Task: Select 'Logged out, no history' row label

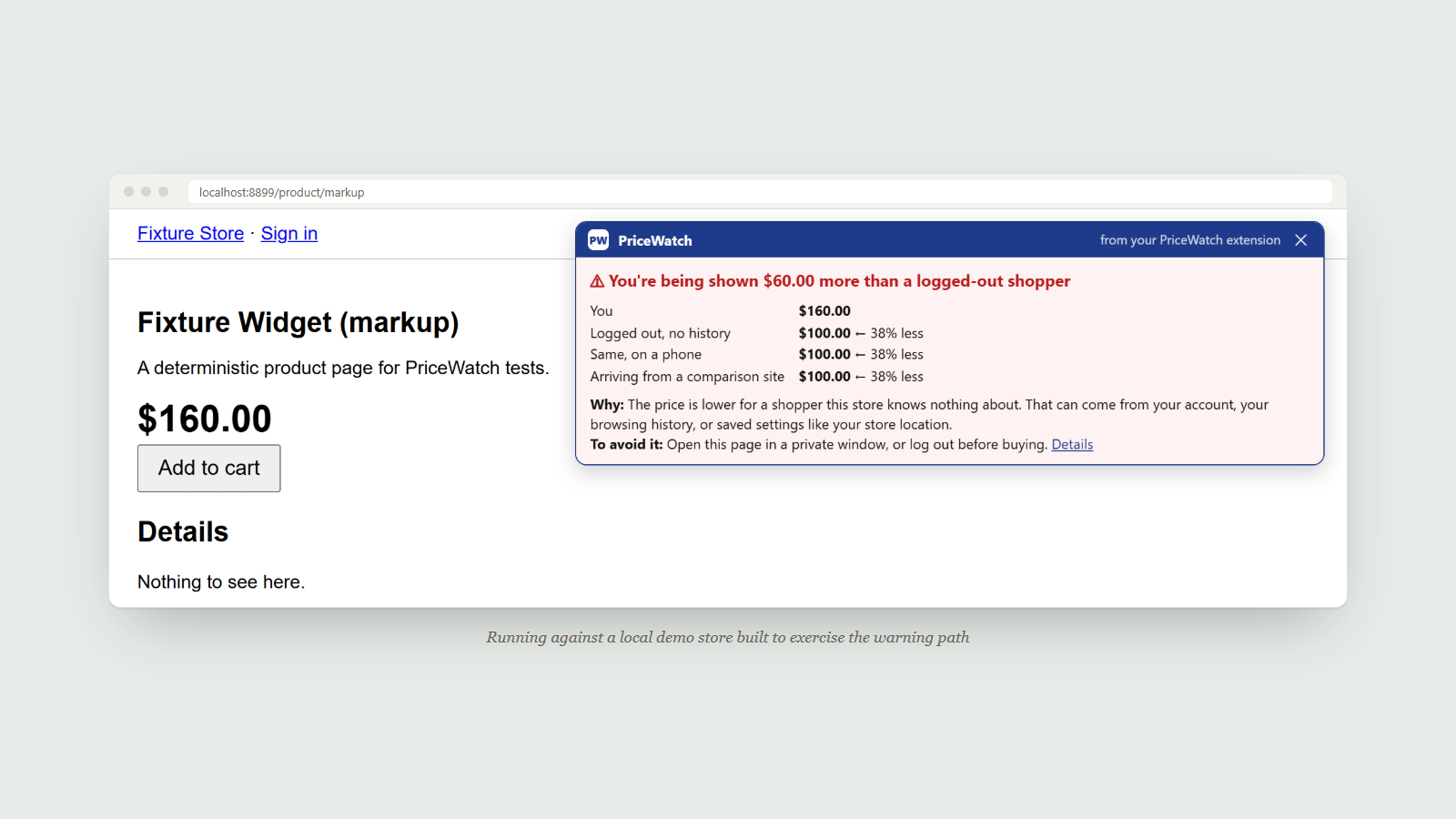Action: [661, 333]
